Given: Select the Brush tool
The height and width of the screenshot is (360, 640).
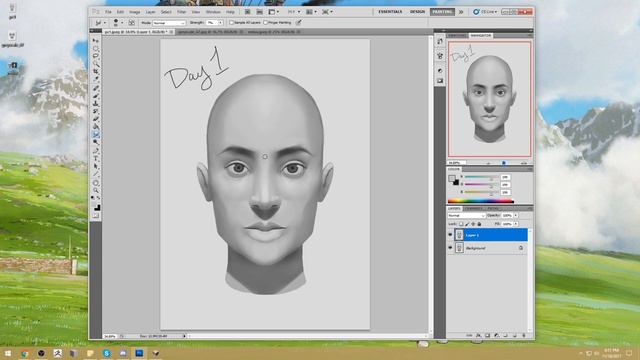Looking at the screenshot, I should [x=96, y=96].
